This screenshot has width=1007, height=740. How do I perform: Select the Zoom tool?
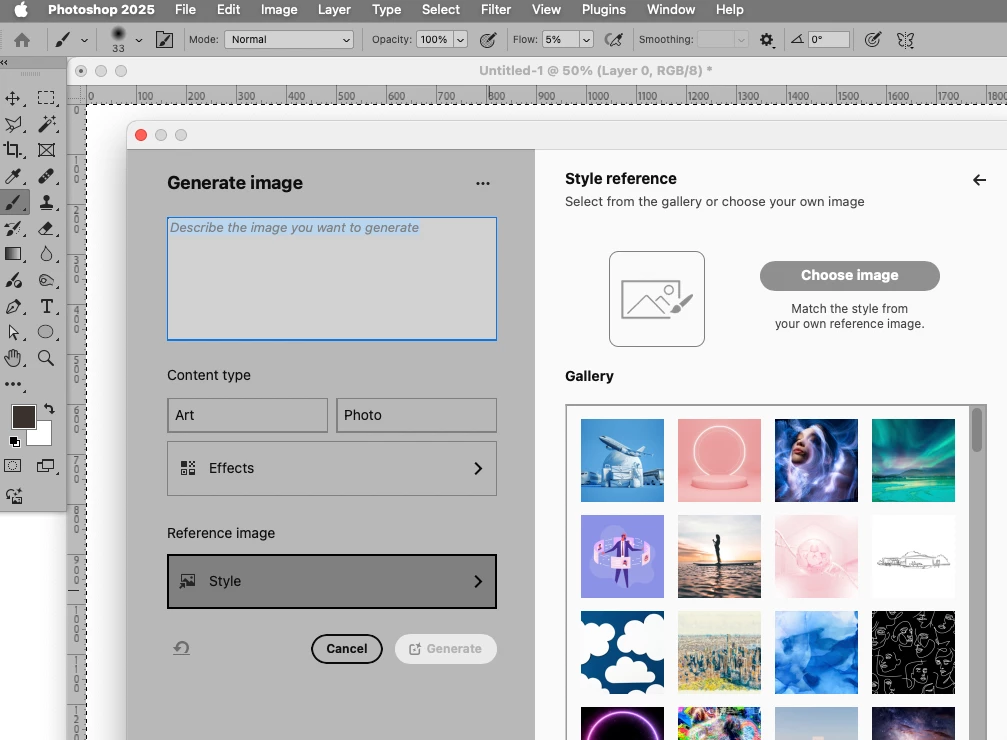[46, 358]
